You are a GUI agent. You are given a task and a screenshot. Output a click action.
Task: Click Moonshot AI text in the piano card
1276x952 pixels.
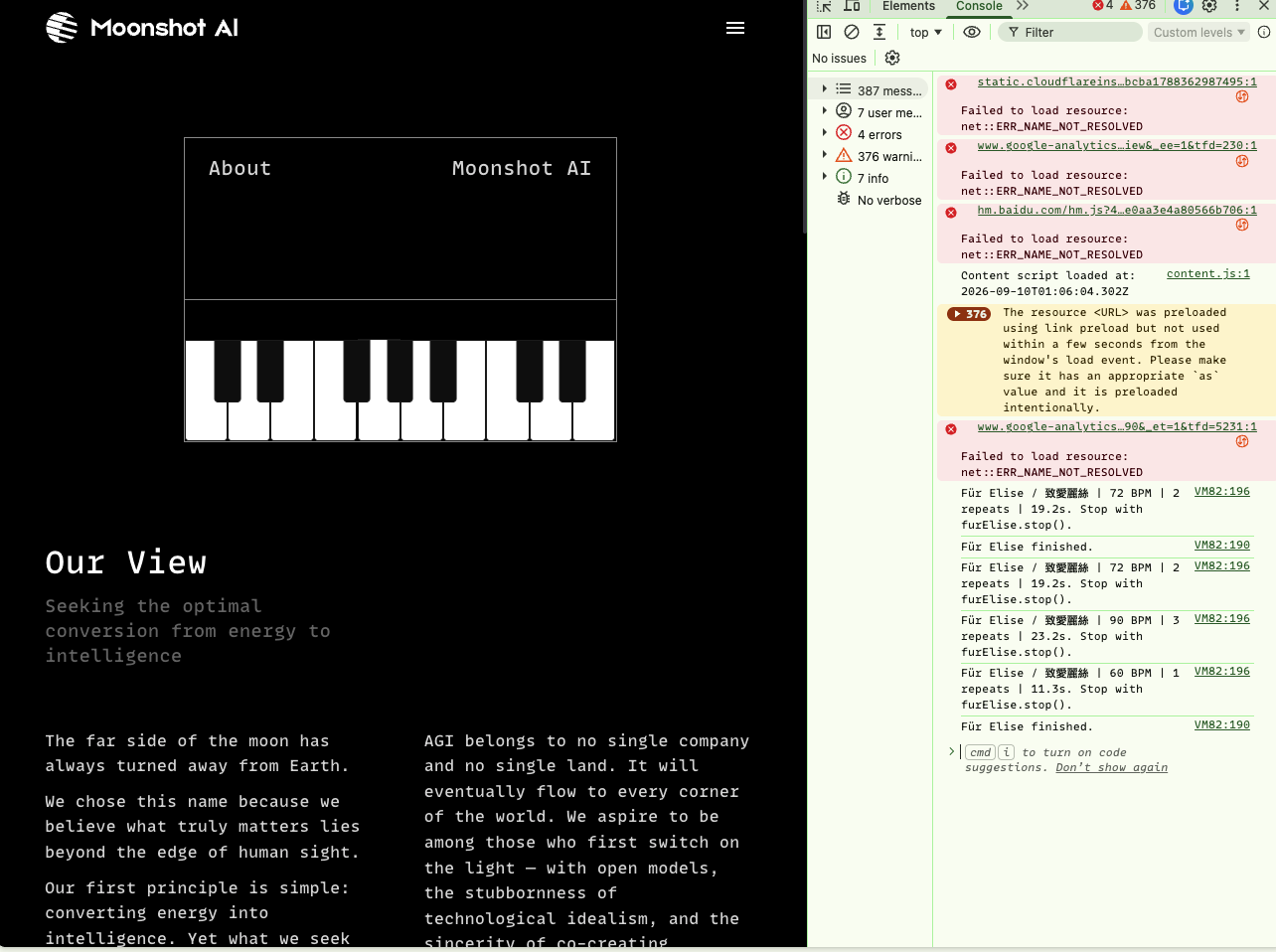[522, 169]
